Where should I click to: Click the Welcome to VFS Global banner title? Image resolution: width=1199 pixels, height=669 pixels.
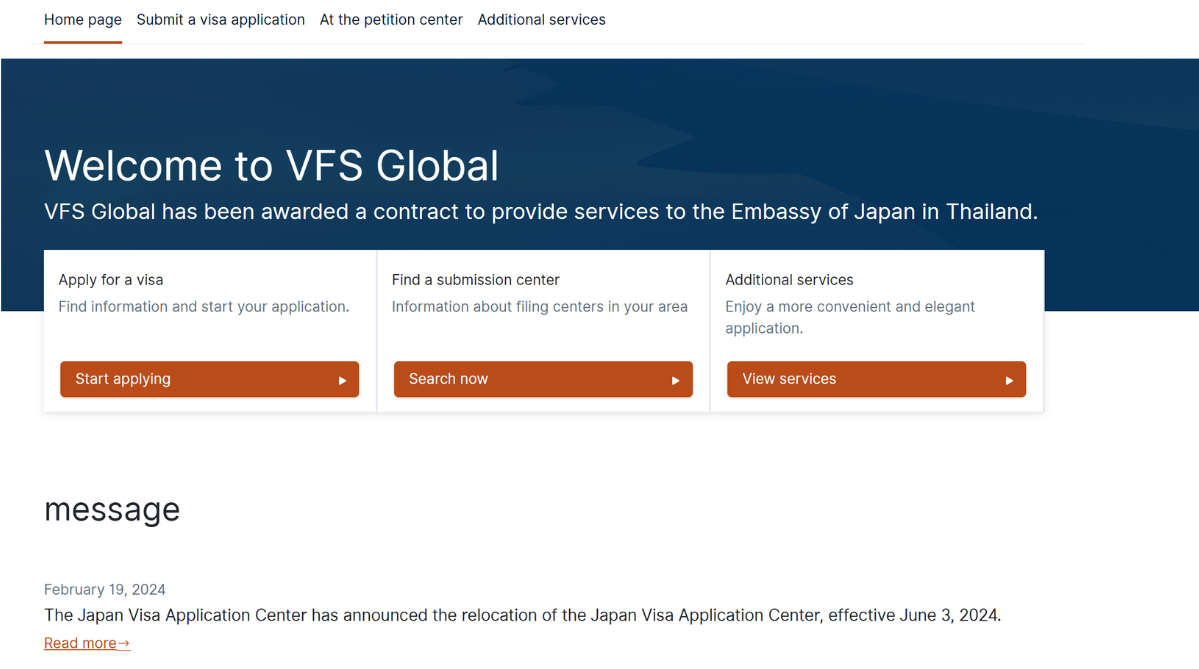pyautogui.click(x=271, y=166)
